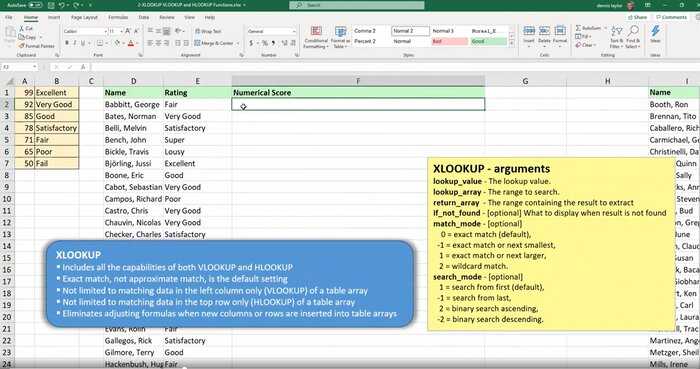Toggle Wrap Text
The width and height of the screenshot is (700, 369).
point(208,31)
